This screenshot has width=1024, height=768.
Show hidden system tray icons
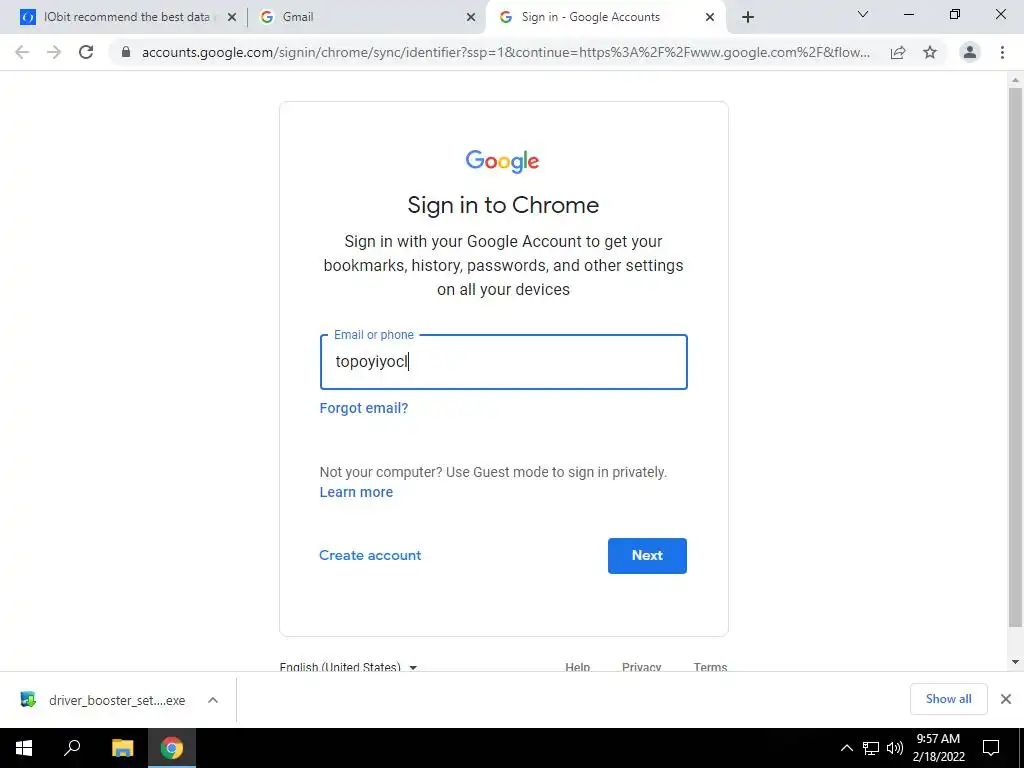(846, 748)
